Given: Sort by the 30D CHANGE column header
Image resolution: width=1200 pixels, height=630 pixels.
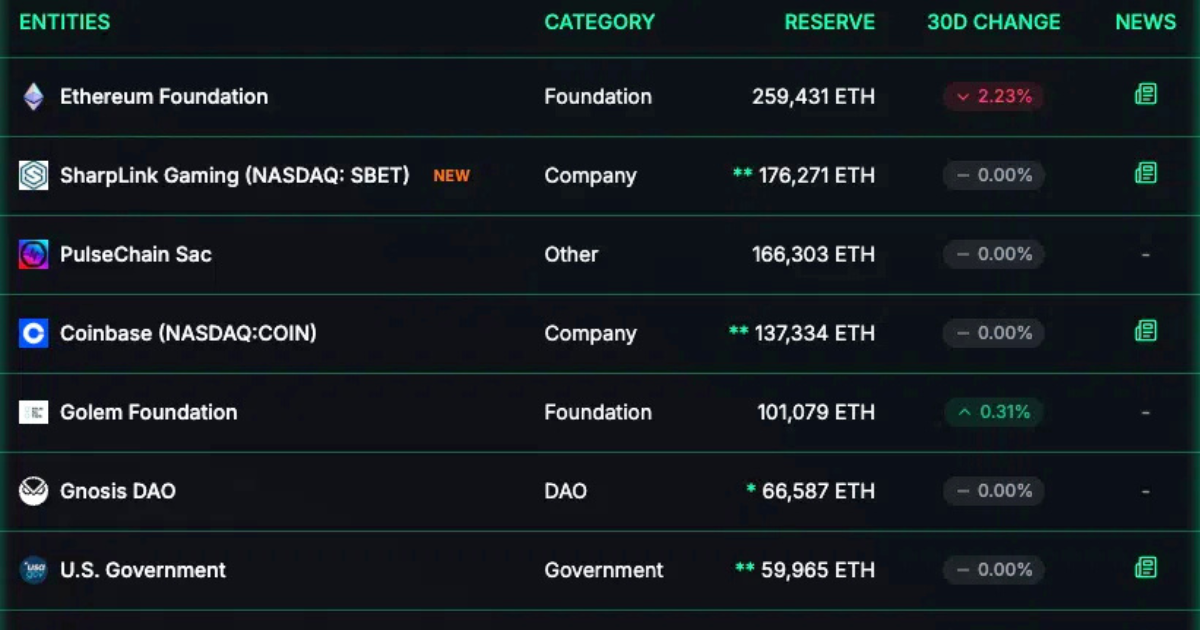Looking at the screenshot, I should [993, 22].
